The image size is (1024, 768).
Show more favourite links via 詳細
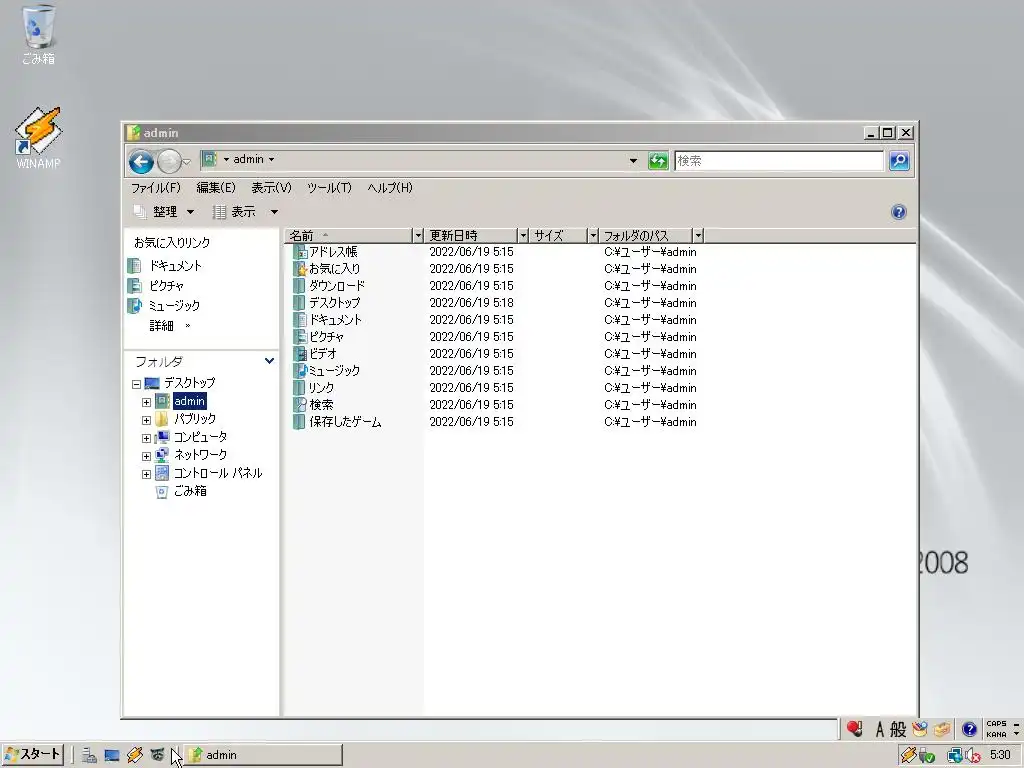(169, 325)
